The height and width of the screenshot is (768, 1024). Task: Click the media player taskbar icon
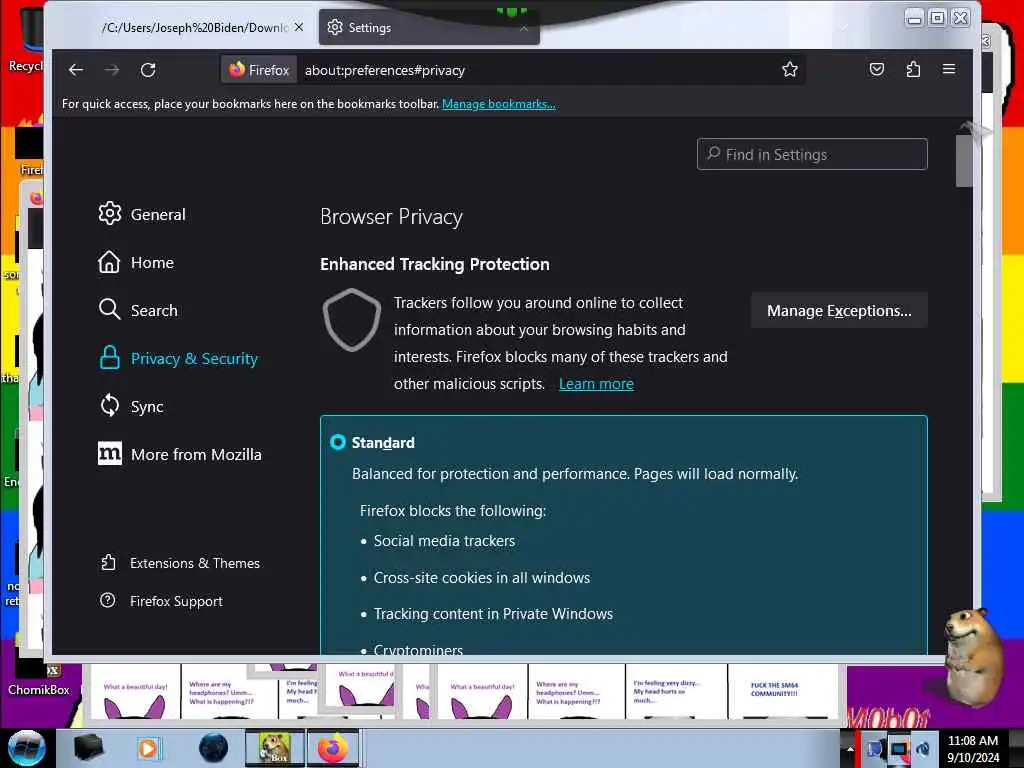(149, 748)
